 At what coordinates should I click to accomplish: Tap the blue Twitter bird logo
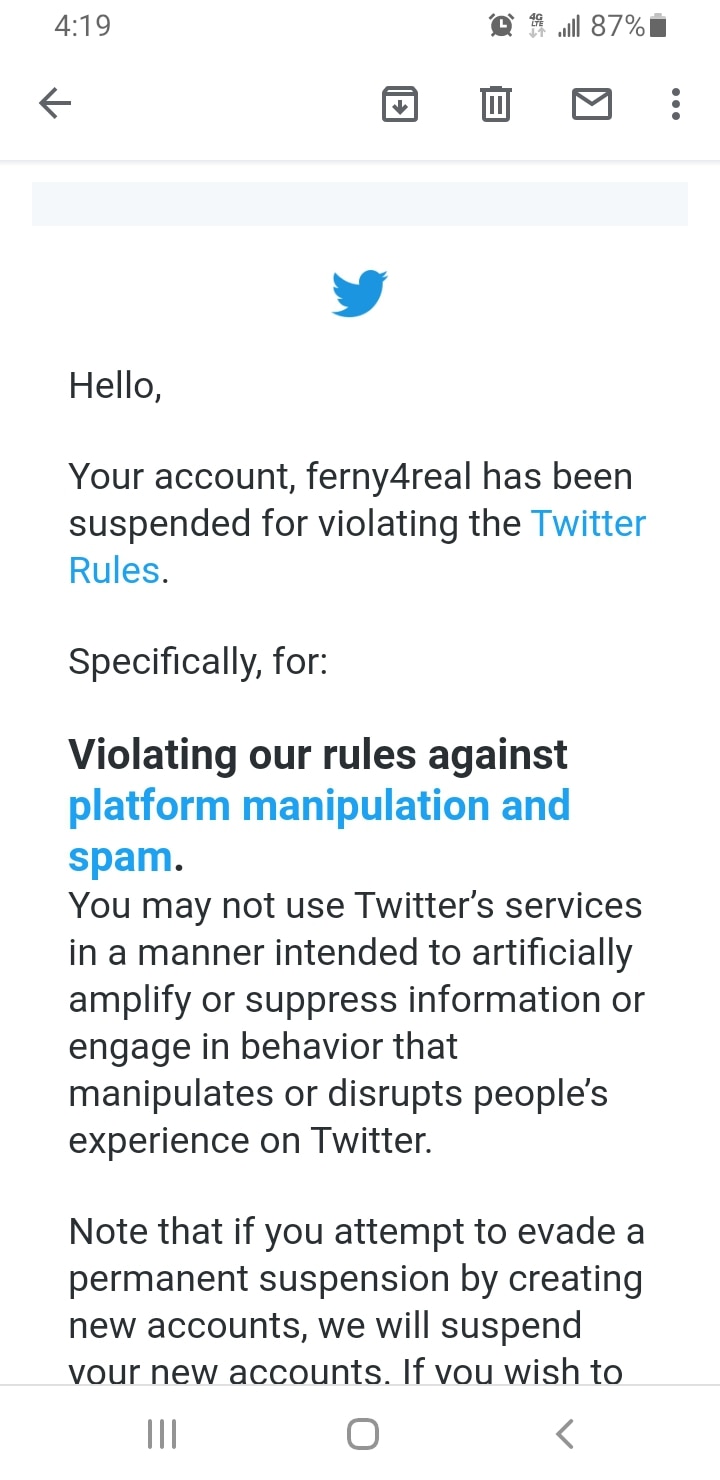359,293
